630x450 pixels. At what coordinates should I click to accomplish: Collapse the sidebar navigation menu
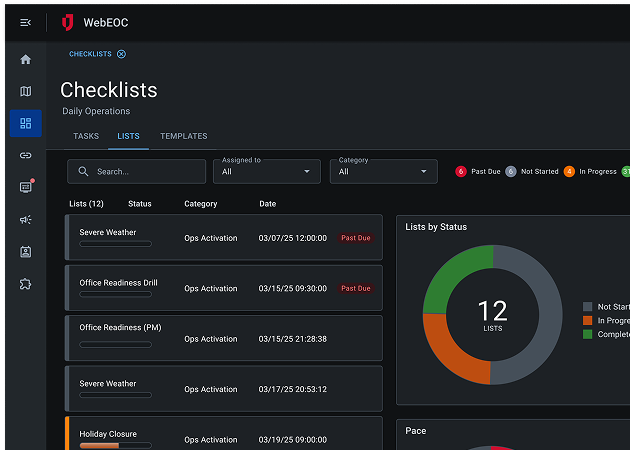pyautogui.click(x=25, y=22)
